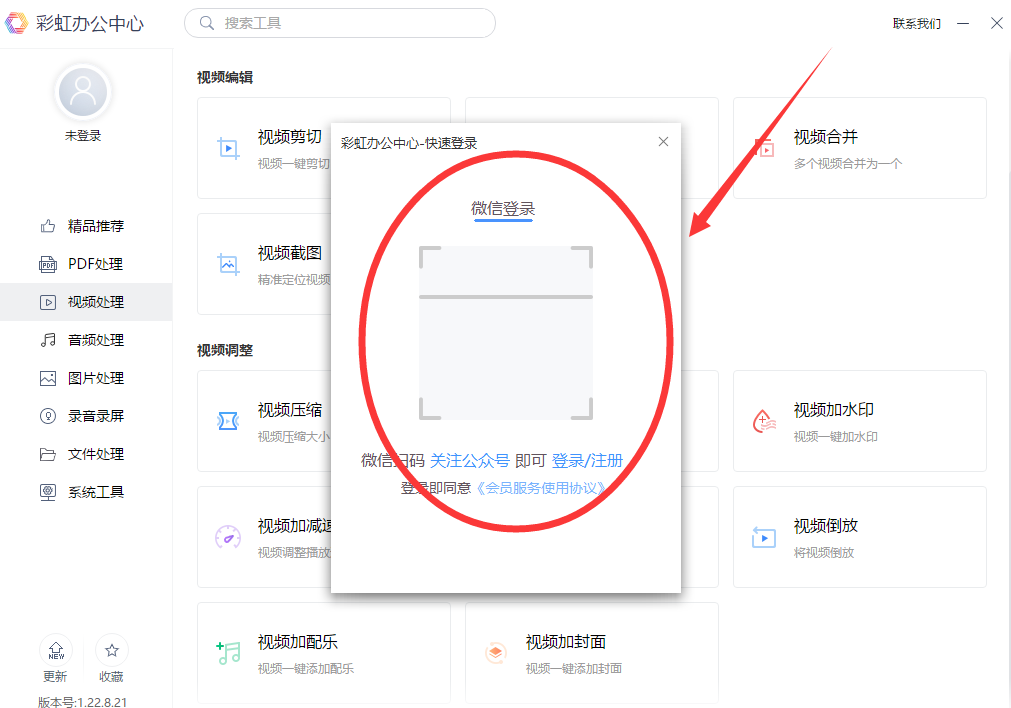Click the WeChat QR code area
This screenshot has width=1011, height=708.
[506, 333]
